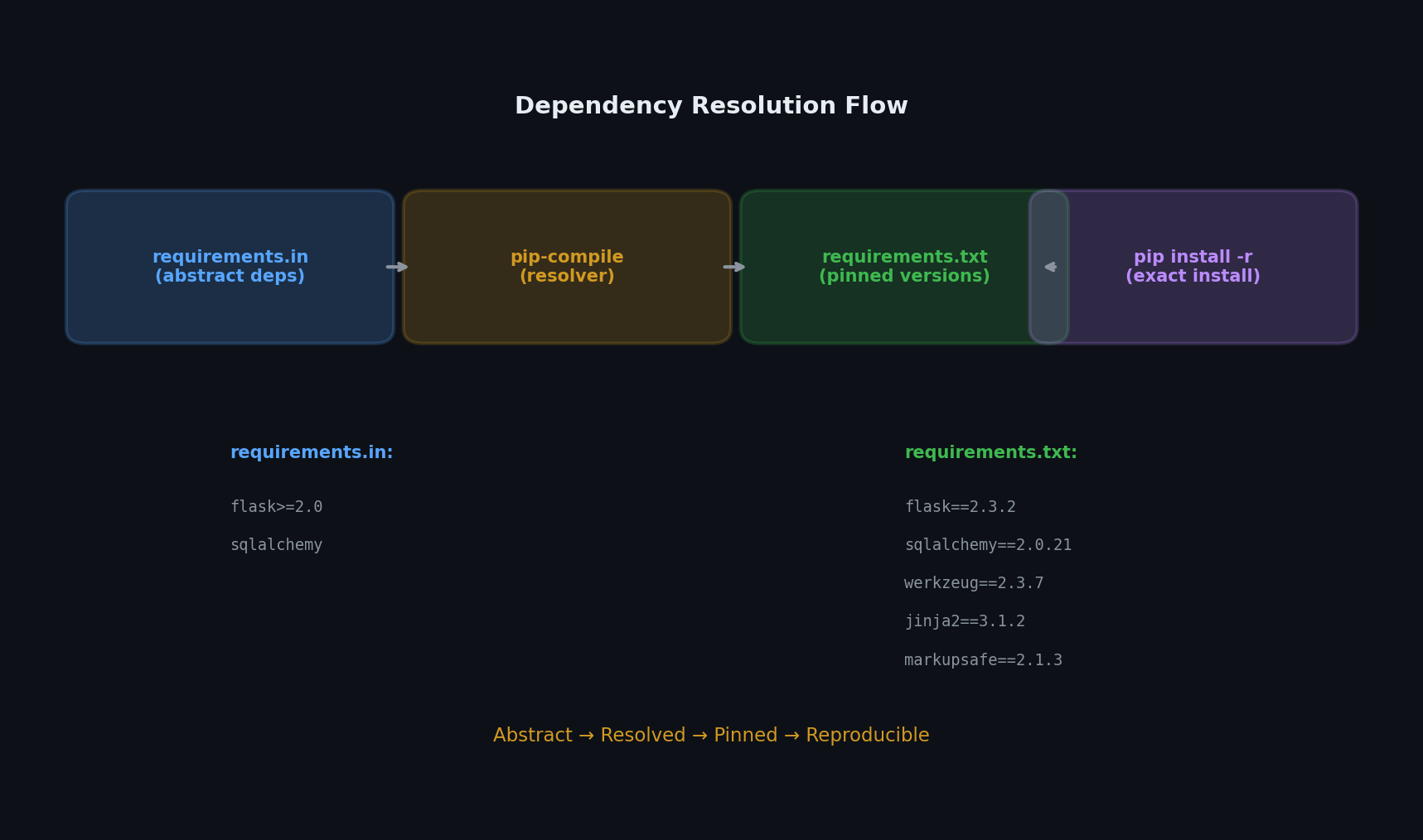Viewport: 1423px width, 840px height.
Task: Select the jinja2==3.1.2 line
Action: point(965,621)
